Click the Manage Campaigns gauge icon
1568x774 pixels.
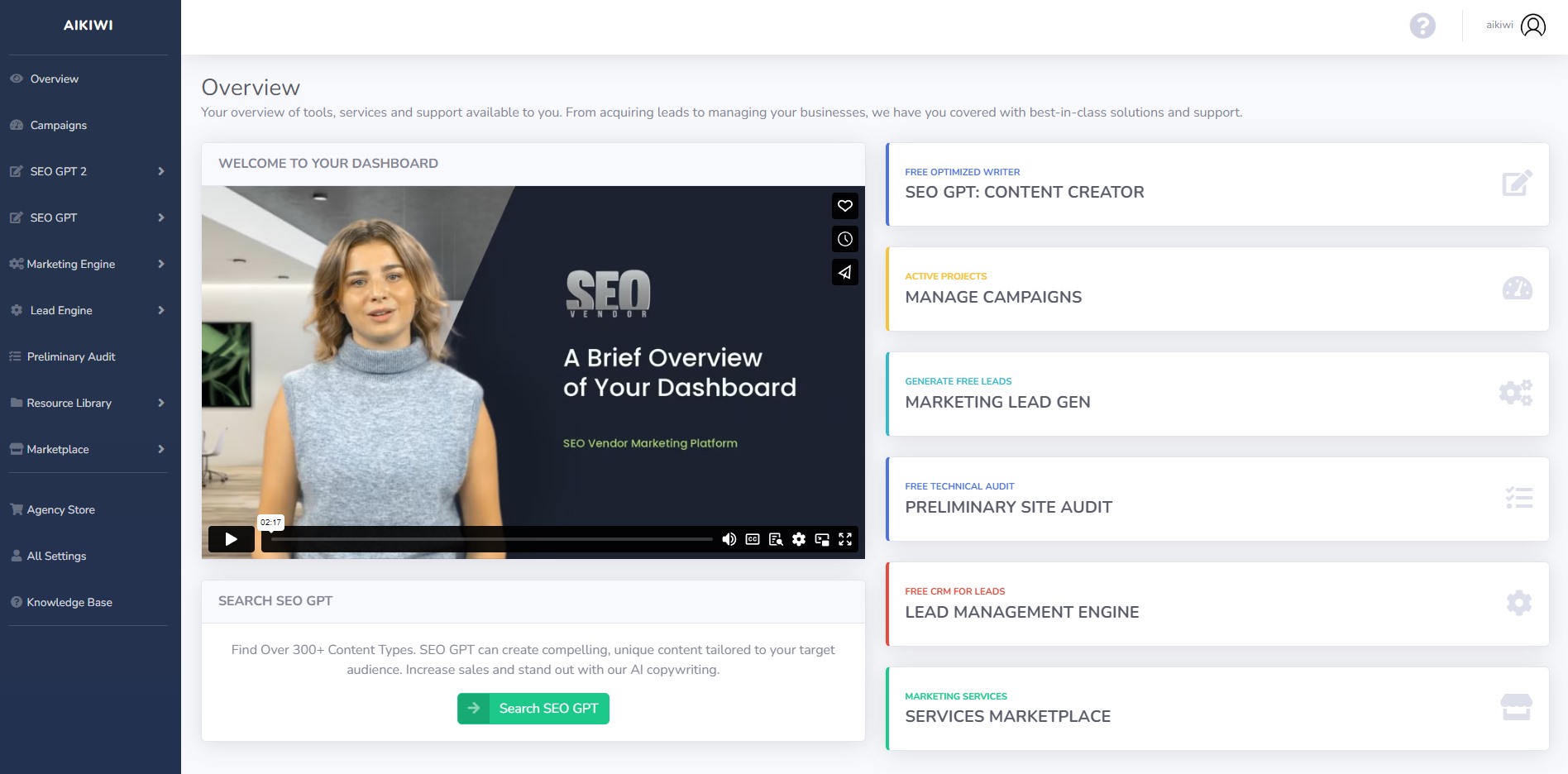1517,289
